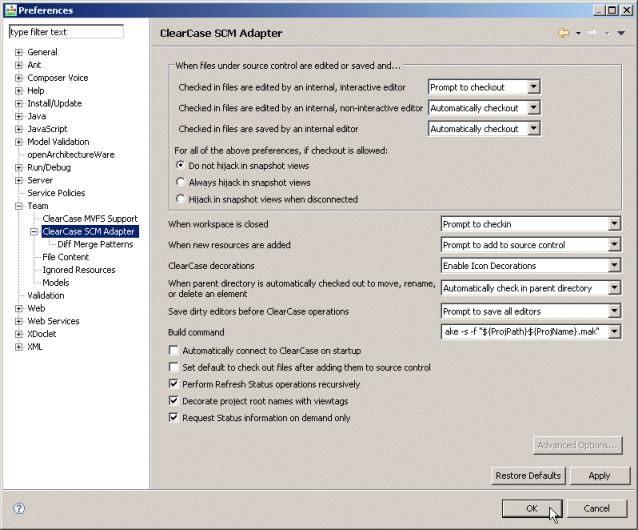Image resolution: width=638 pixels, height=530 pixels.
Task: Expand the Install/Update node
Action: pos(19,103)
